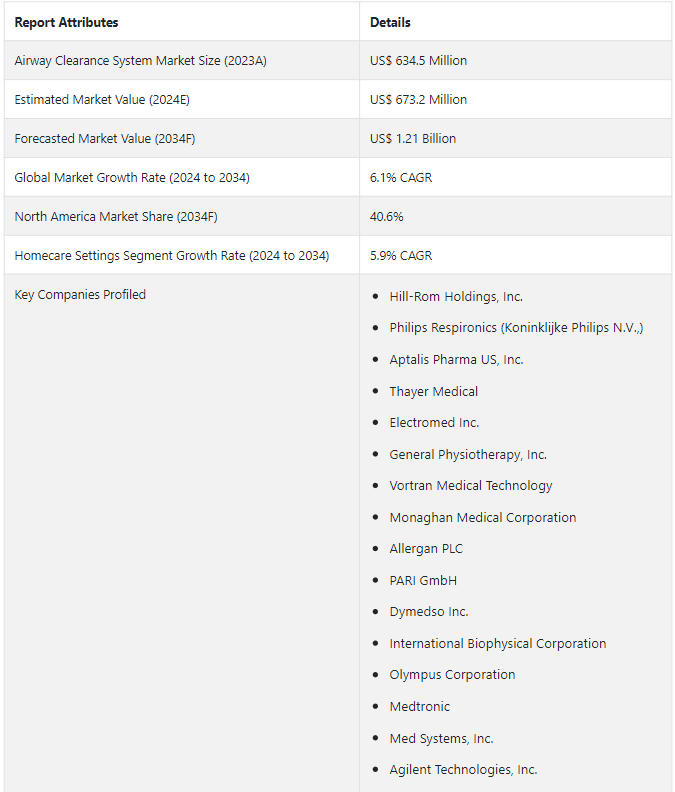Select the US$ 634.5 Million value
The image size is (675, 792).
418,61
